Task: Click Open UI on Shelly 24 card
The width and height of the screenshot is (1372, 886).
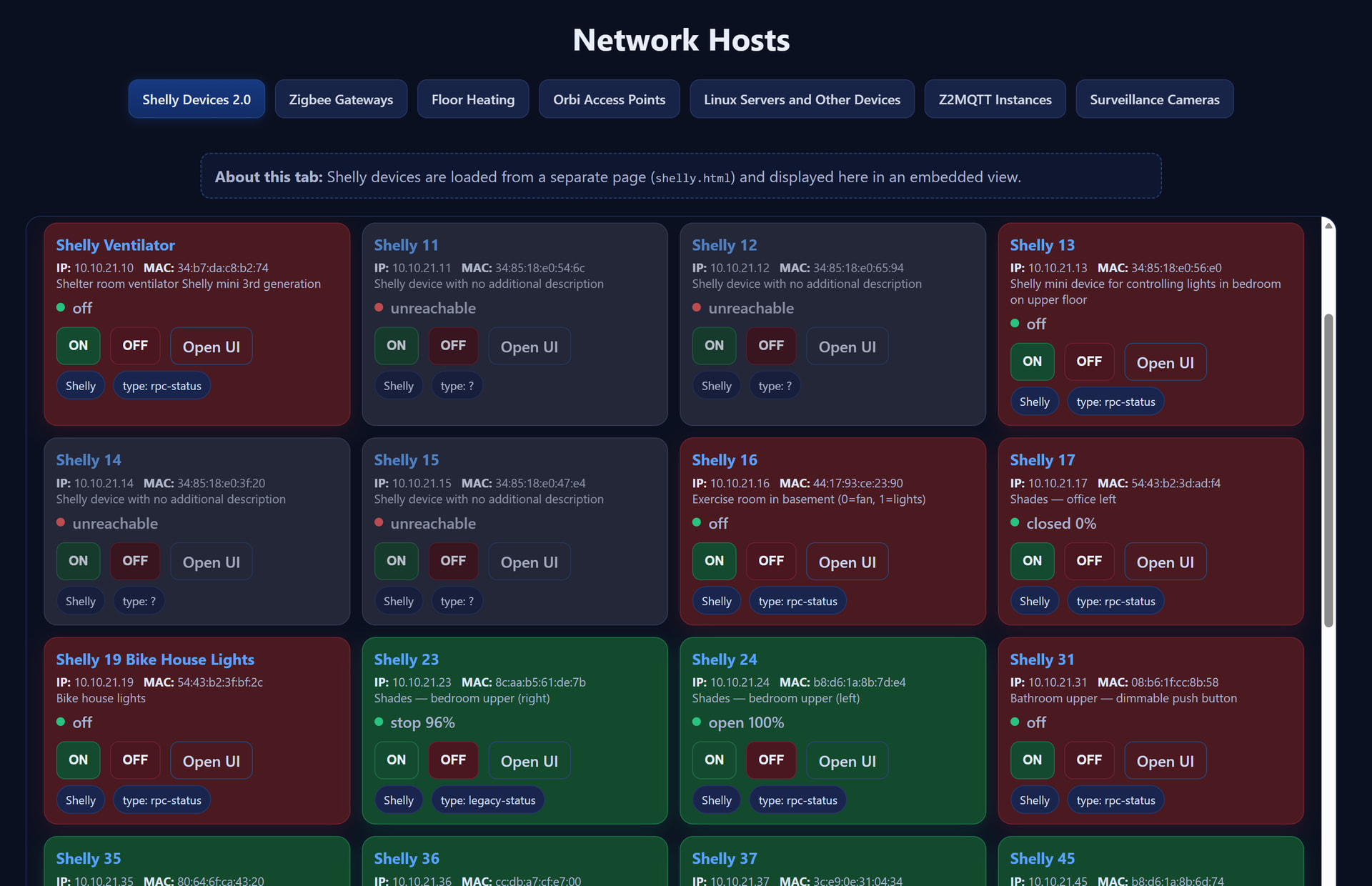Action: coord(847,761)
